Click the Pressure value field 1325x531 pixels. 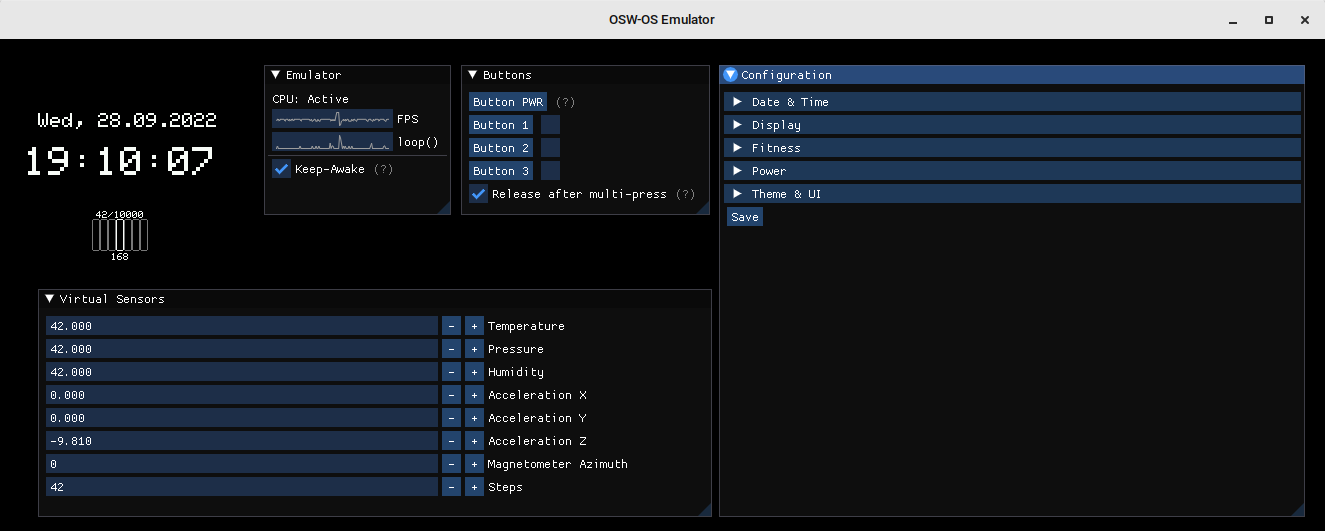coord(242,349)
